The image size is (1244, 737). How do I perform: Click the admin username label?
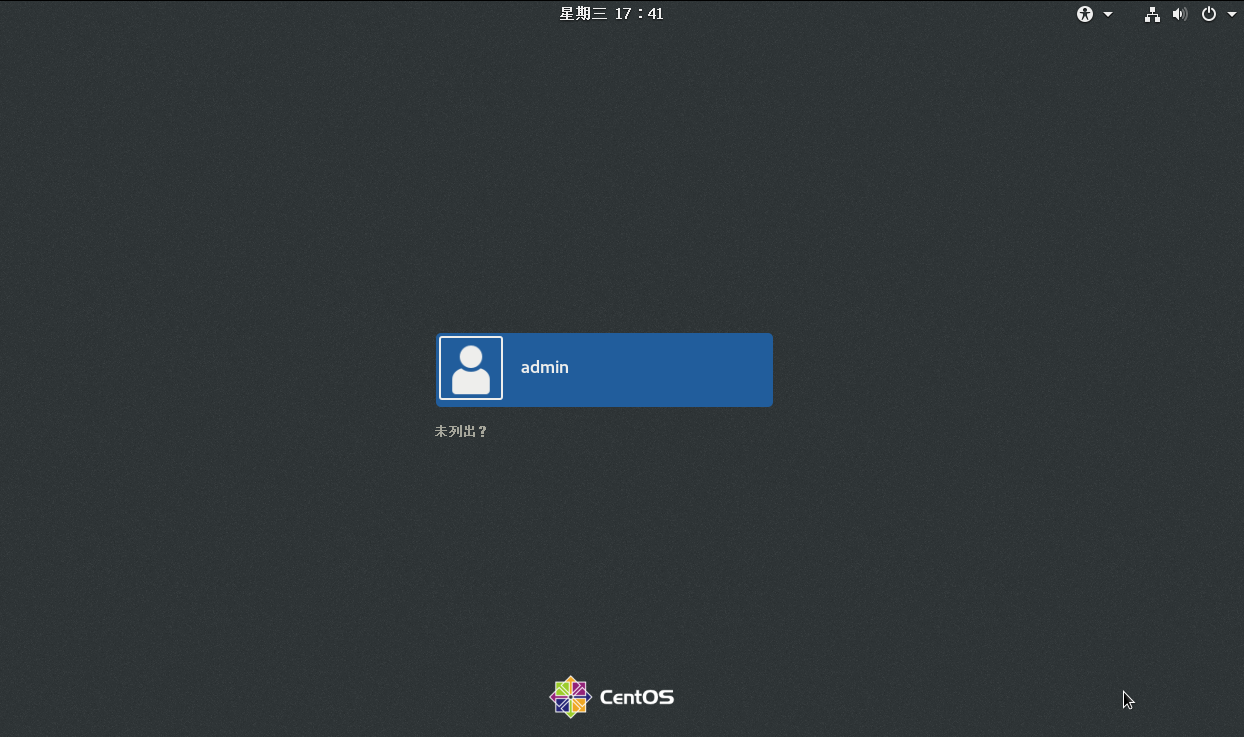(545, 367)
